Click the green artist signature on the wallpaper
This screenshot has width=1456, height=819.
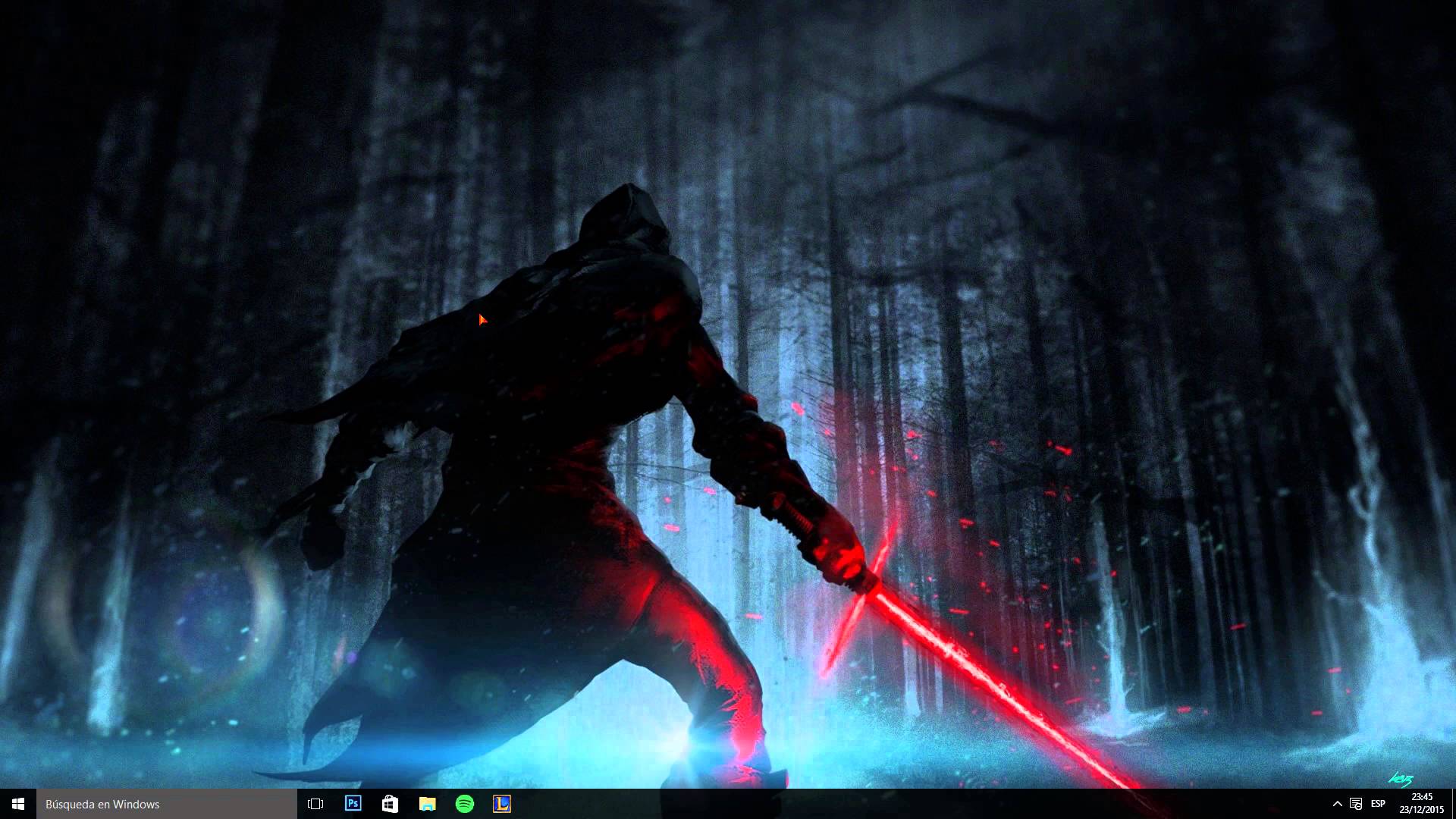click(x=1401, y=779)
